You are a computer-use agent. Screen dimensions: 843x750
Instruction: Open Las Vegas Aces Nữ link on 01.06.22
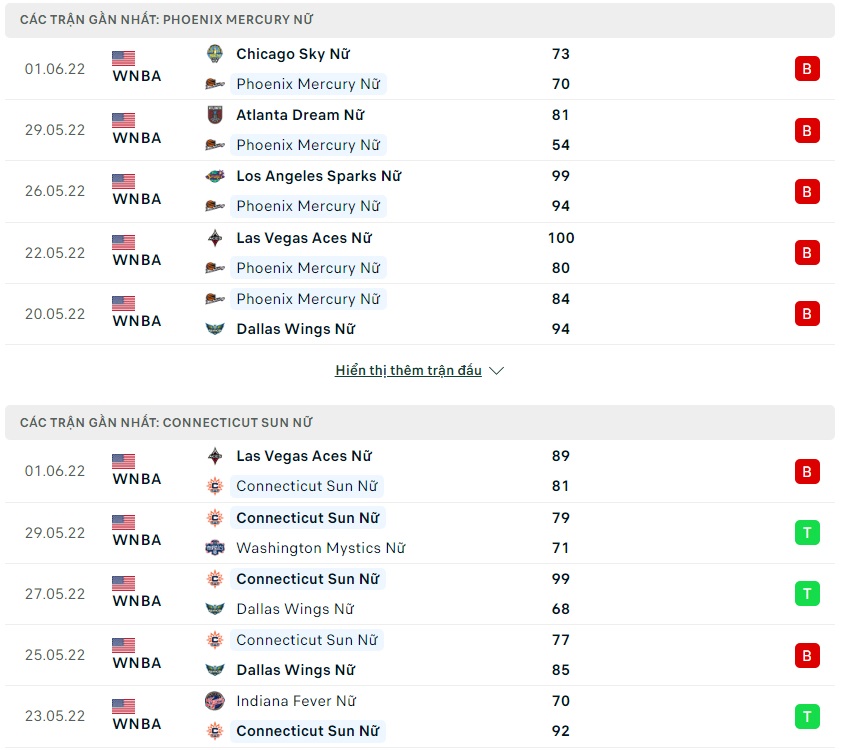coord(303,456)
